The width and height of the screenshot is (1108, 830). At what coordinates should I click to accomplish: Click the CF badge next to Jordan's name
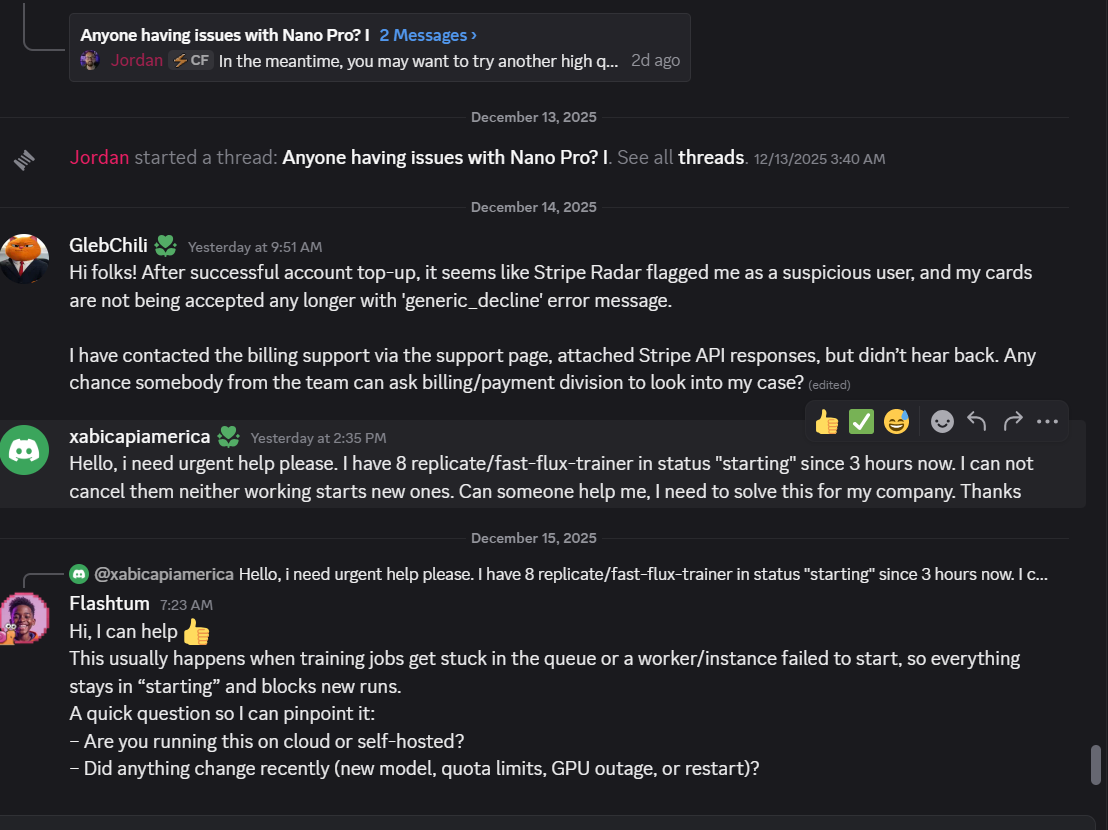191,60
